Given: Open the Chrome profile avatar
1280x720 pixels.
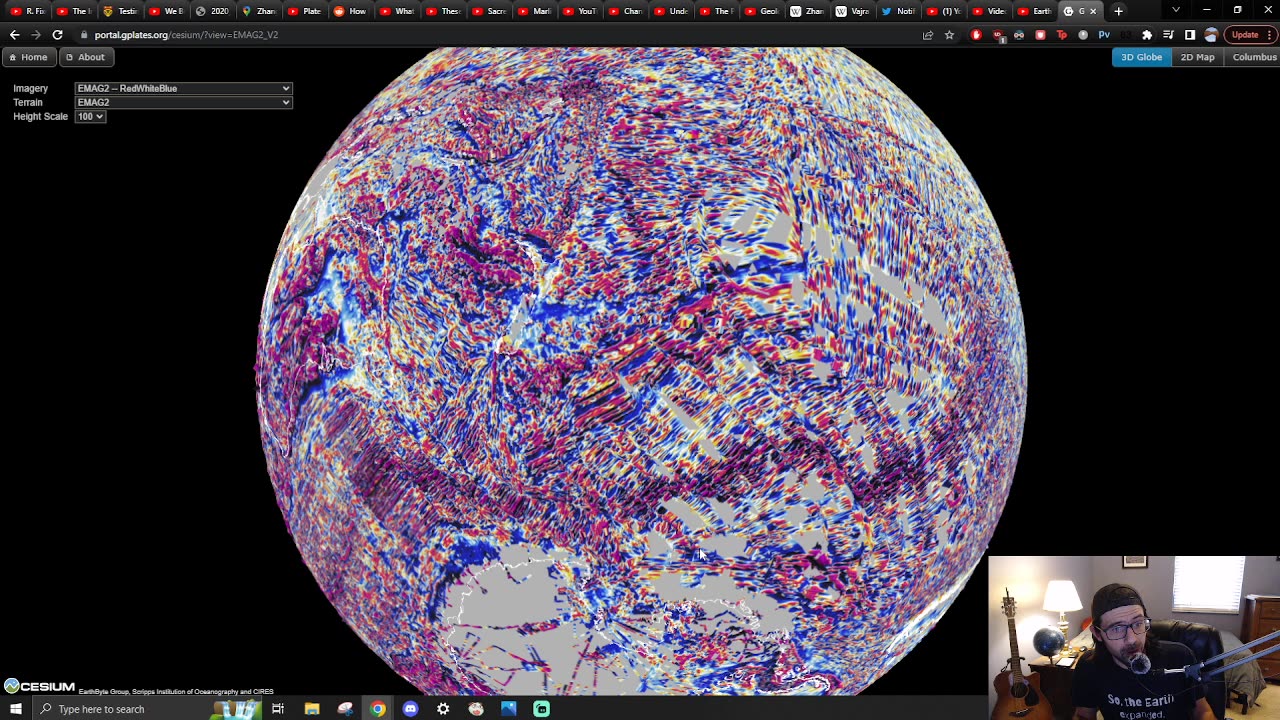Looking at the screenshot, I should 1211,35.
